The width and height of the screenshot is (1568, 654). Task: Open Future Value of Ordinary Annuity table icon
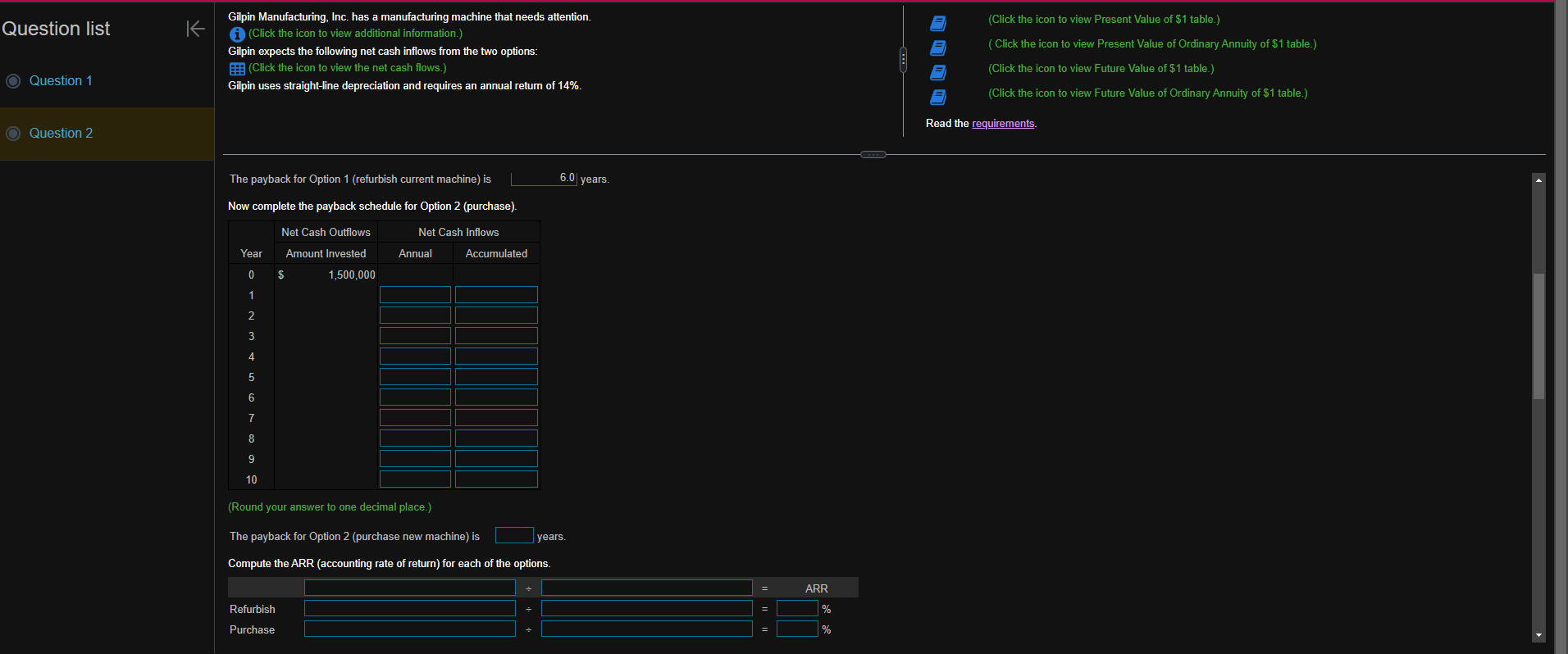(938, 97)
